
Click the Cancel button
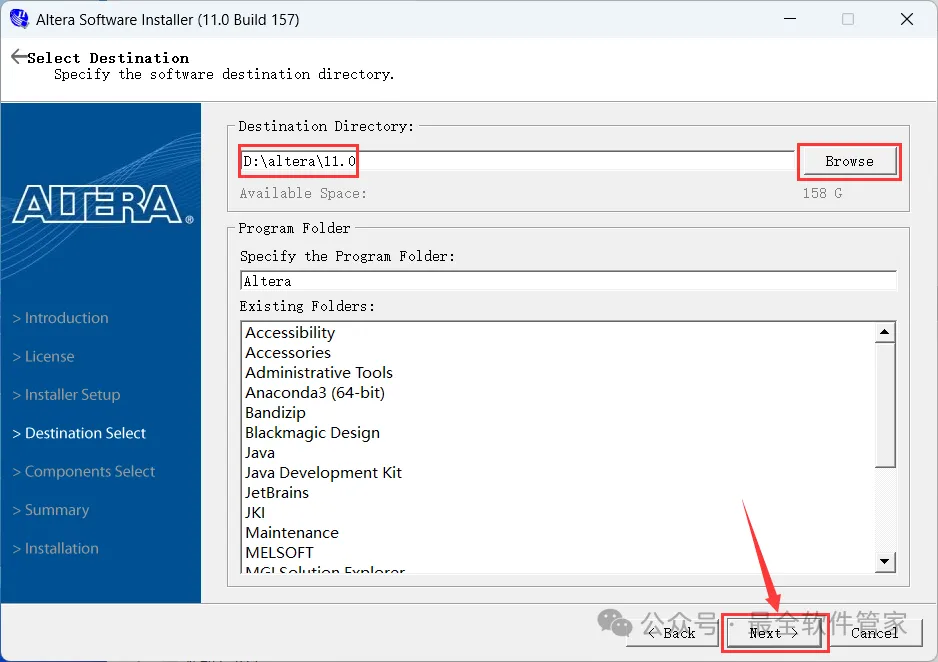[x=874, y=633]
